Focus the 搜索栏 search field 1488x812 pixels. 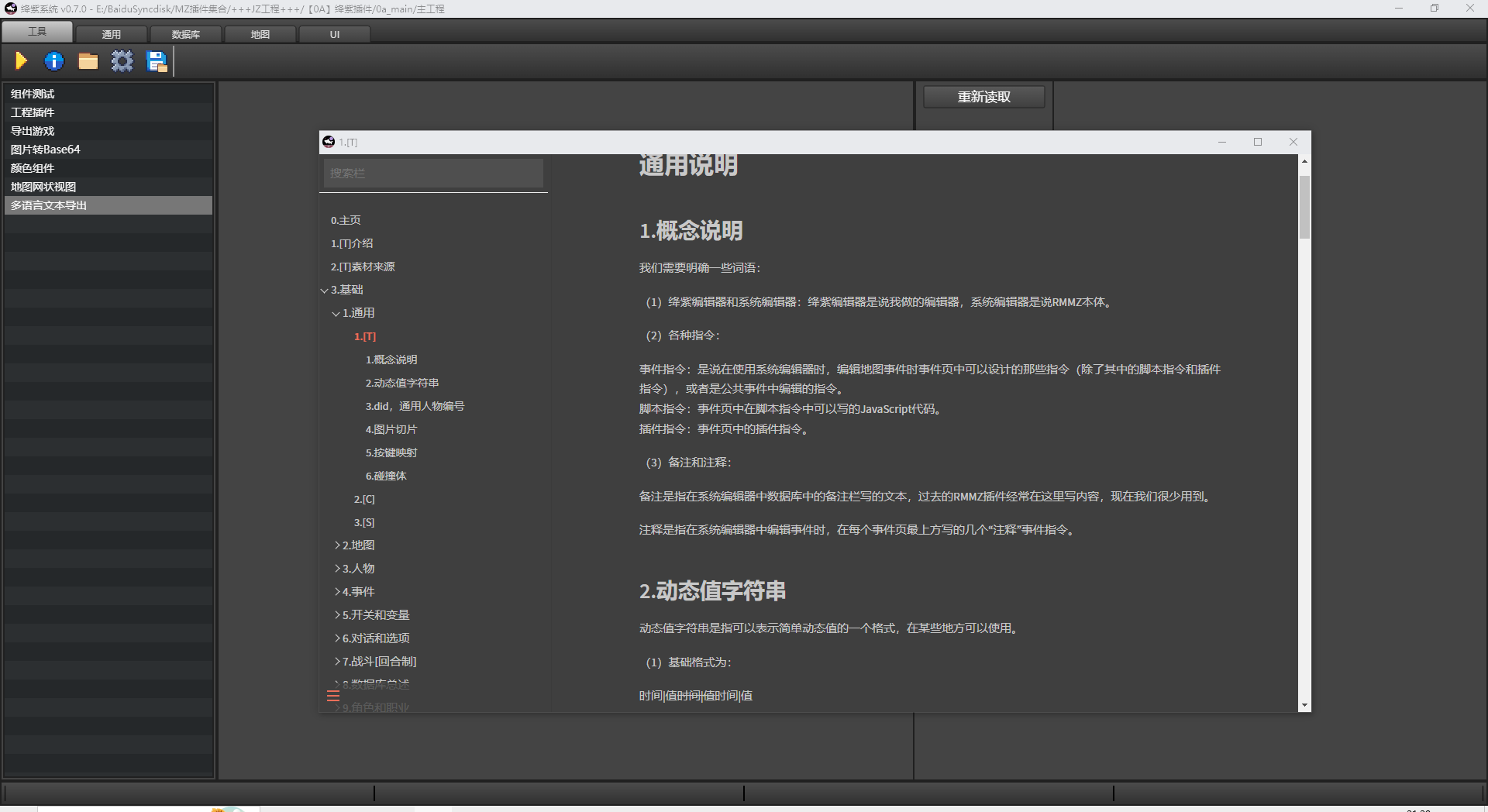(433, 174)
